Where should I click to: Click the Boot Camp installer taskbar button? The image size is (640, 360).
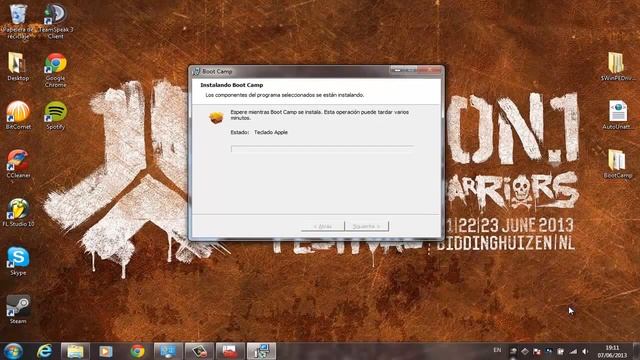261,351
